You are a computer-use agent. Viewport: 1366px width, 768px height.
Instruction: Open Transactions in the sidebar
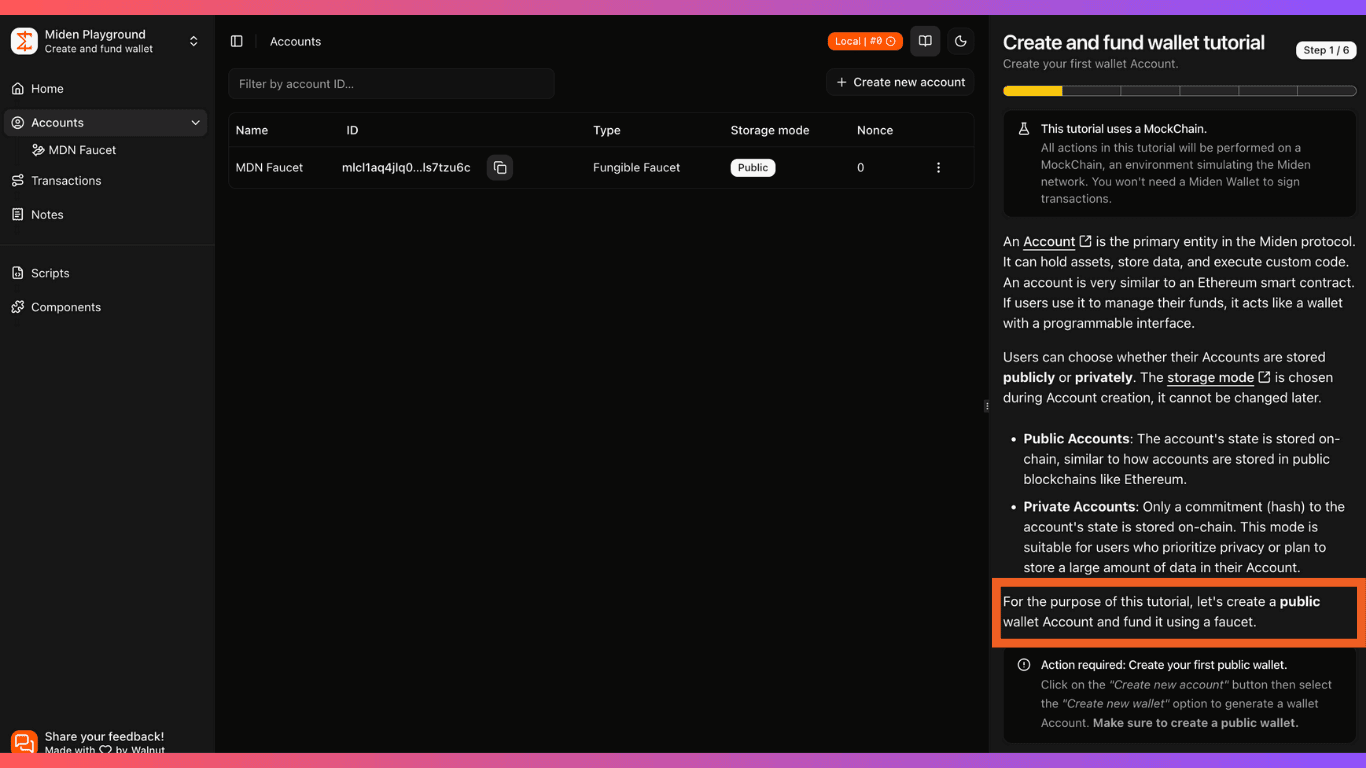tap(107, 181)
